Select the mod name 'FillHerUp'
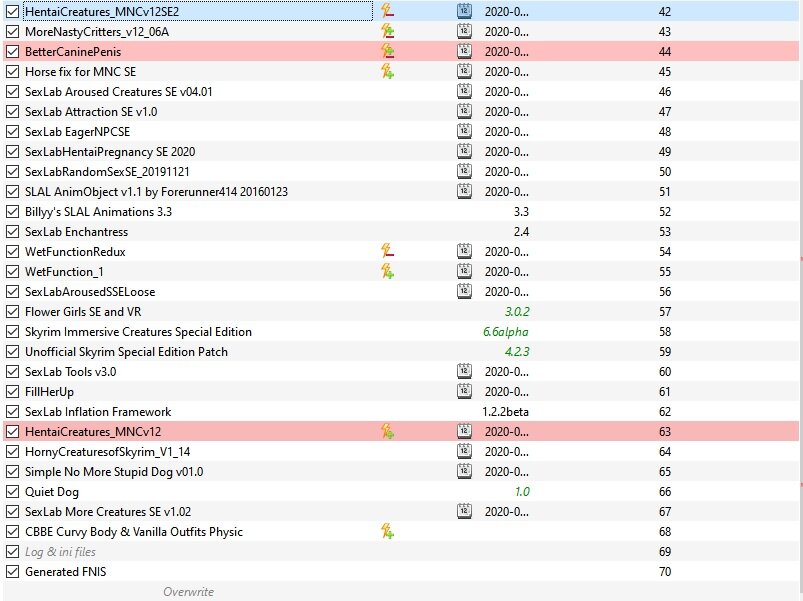The height and width of the screenshot is (601, 803). pos(49,392)
